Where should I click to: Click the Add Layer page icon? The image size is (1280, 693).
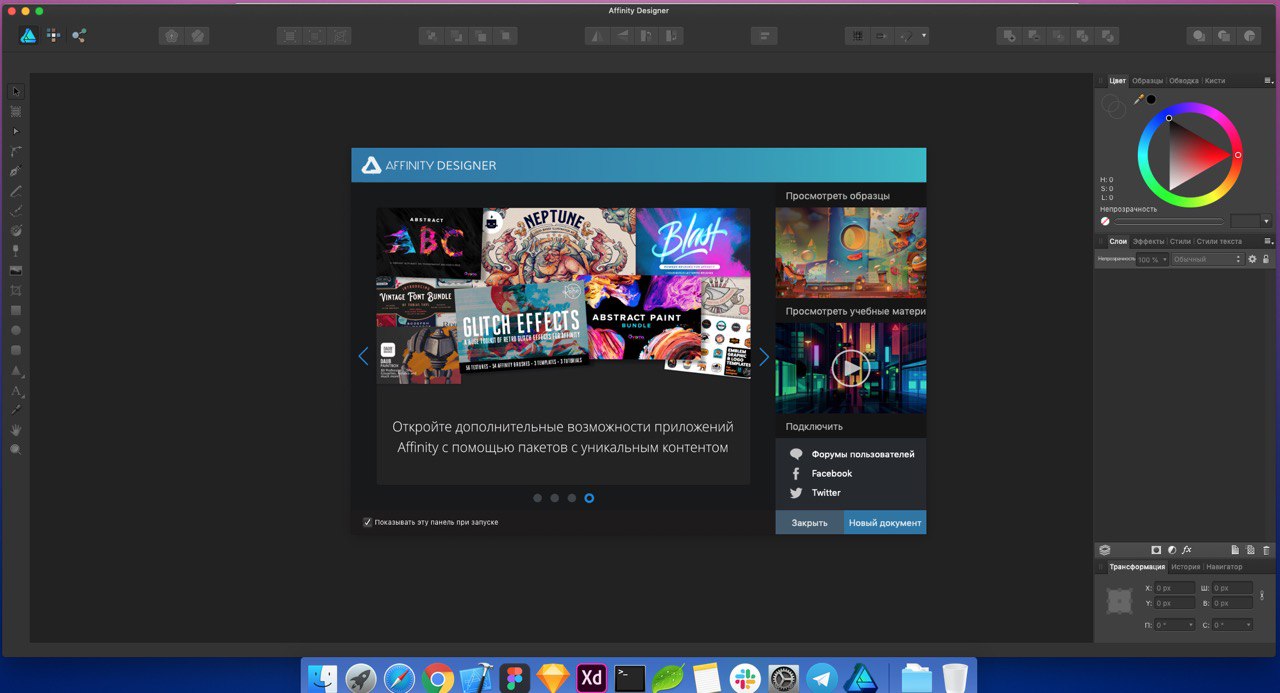coord(1235,550)
